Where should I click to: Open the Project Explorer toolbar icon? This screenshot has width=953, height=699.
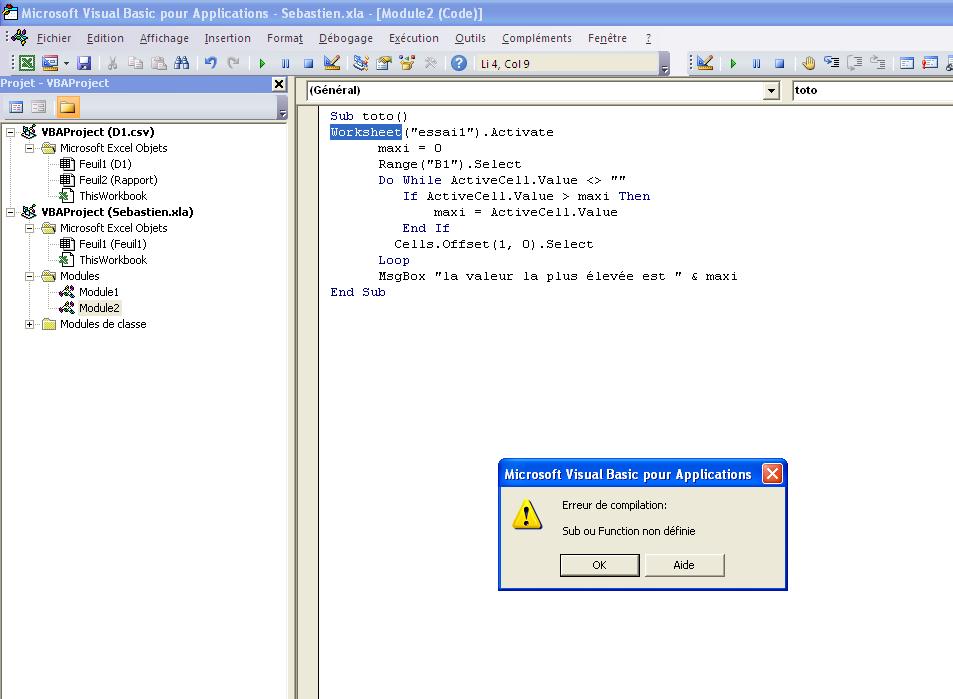(x=361, y=63)
